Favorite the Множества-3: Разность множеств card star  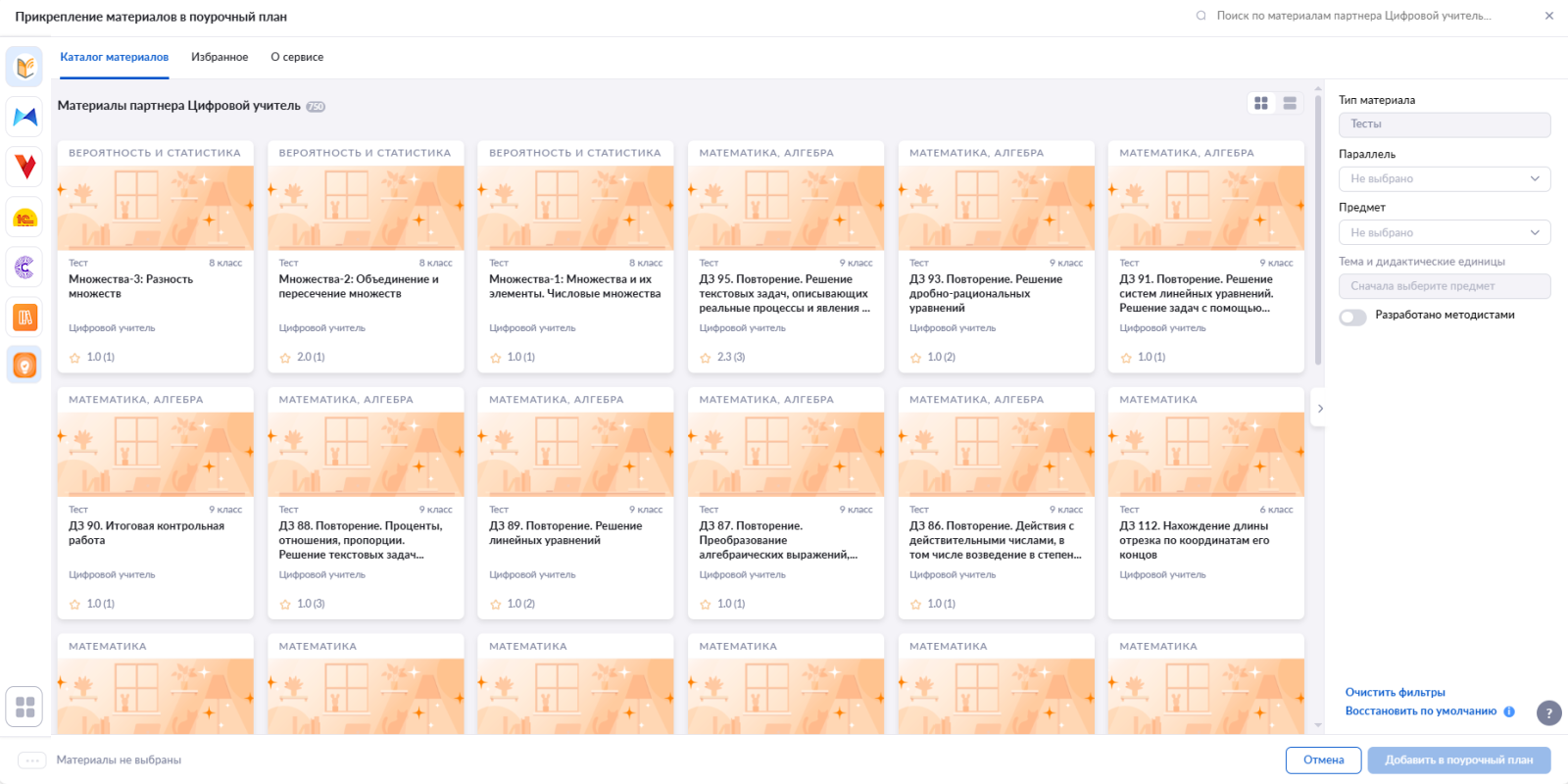point(75,358)
